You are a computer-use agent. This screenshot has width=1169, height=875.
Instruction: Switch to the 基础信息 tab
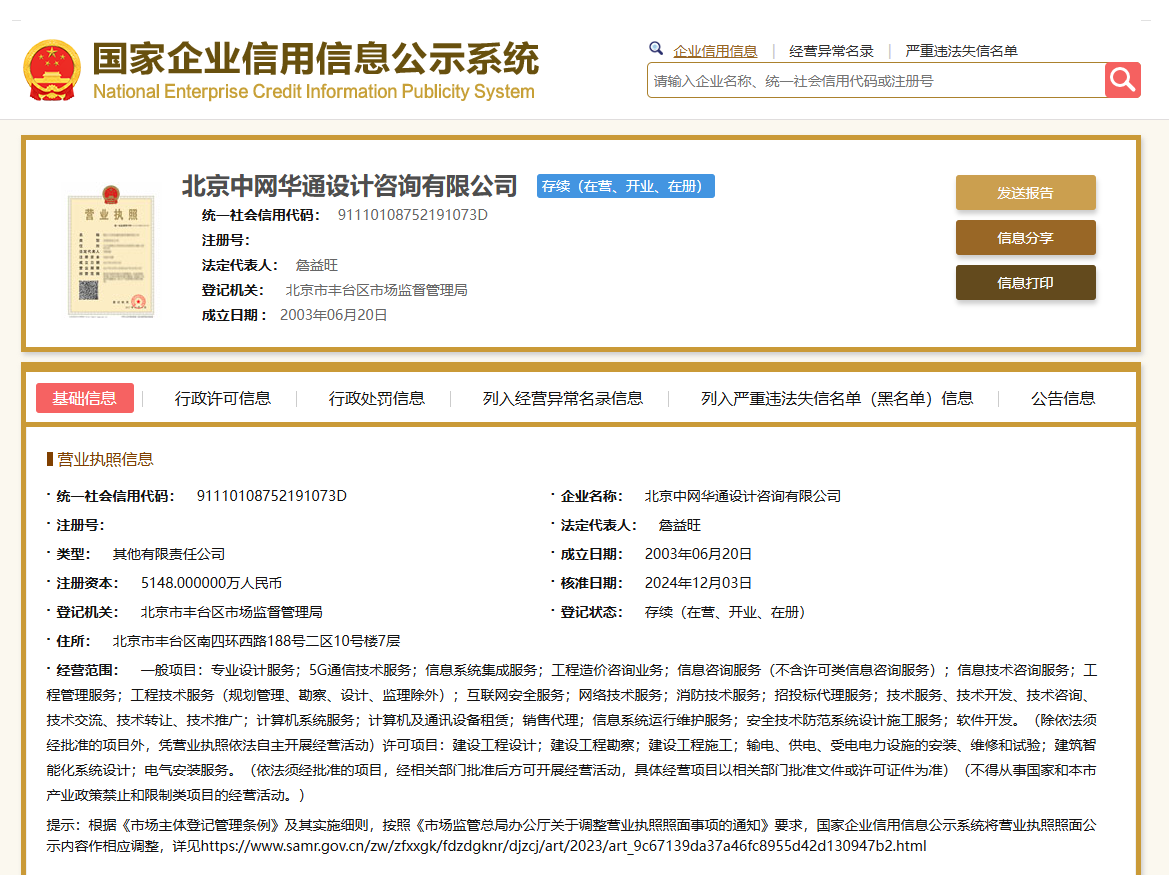(x=85, y=398)
